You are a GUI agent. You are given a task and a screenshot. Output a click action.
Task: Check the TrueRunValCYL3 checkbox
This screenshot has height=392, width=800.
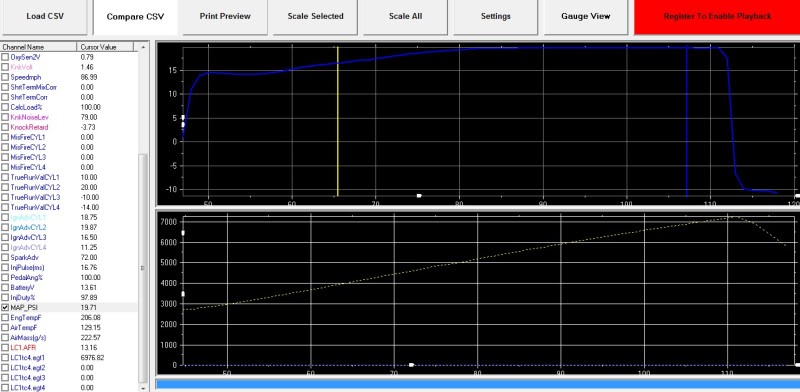tap(5, 197)
